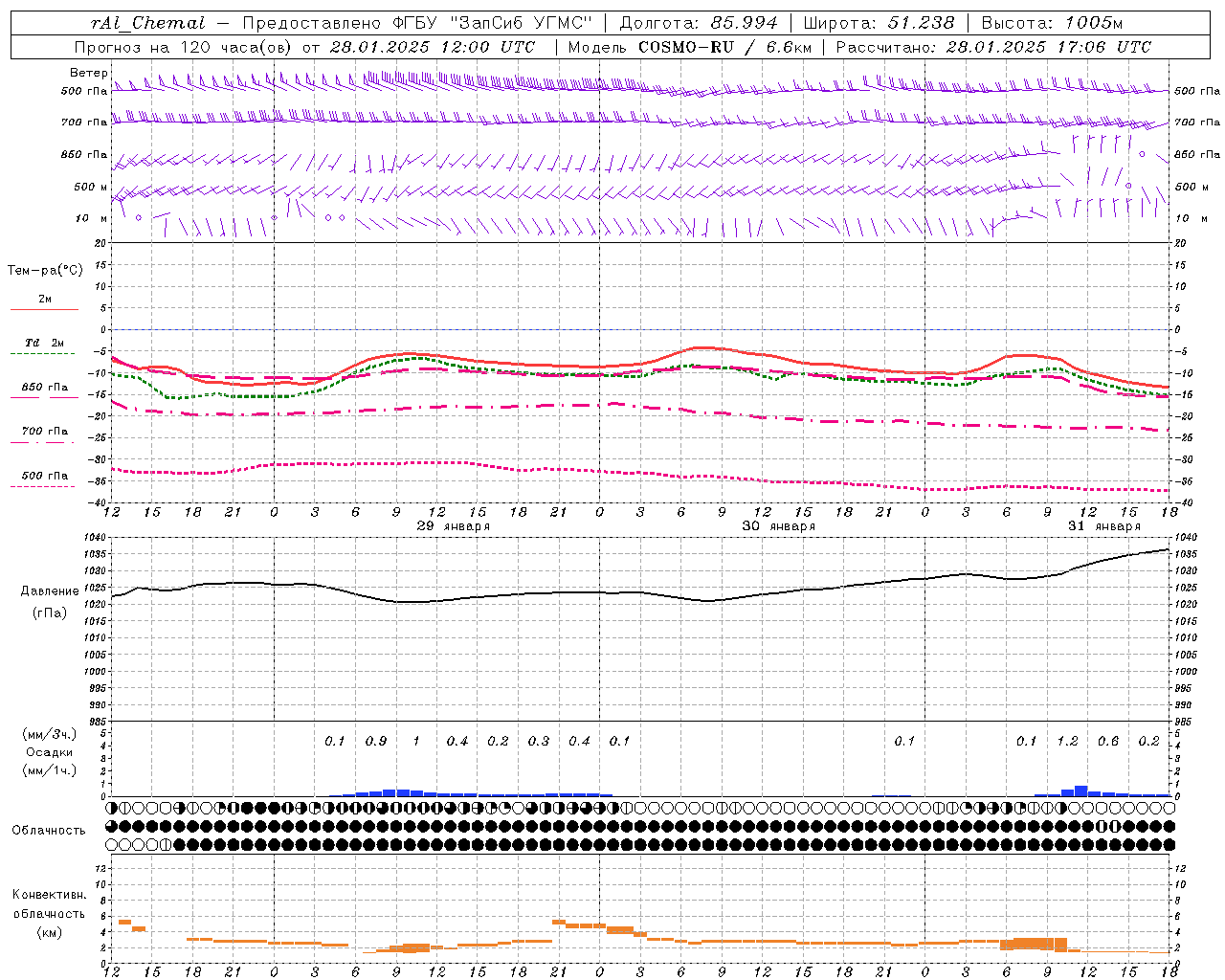
Task: Click the "29 января" date label
Action: [x=454, y=526]
